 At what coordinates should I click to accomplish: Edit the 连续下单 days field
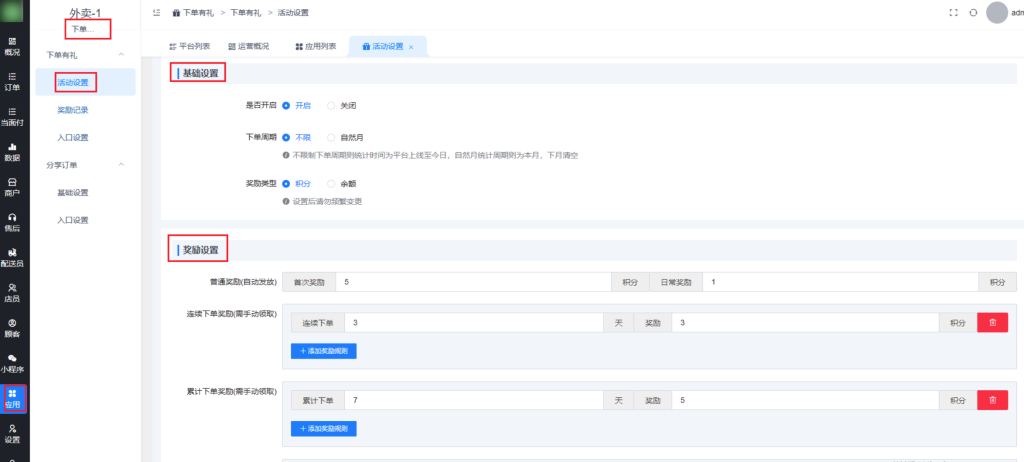pyautogui.click(x=473, y=323)
